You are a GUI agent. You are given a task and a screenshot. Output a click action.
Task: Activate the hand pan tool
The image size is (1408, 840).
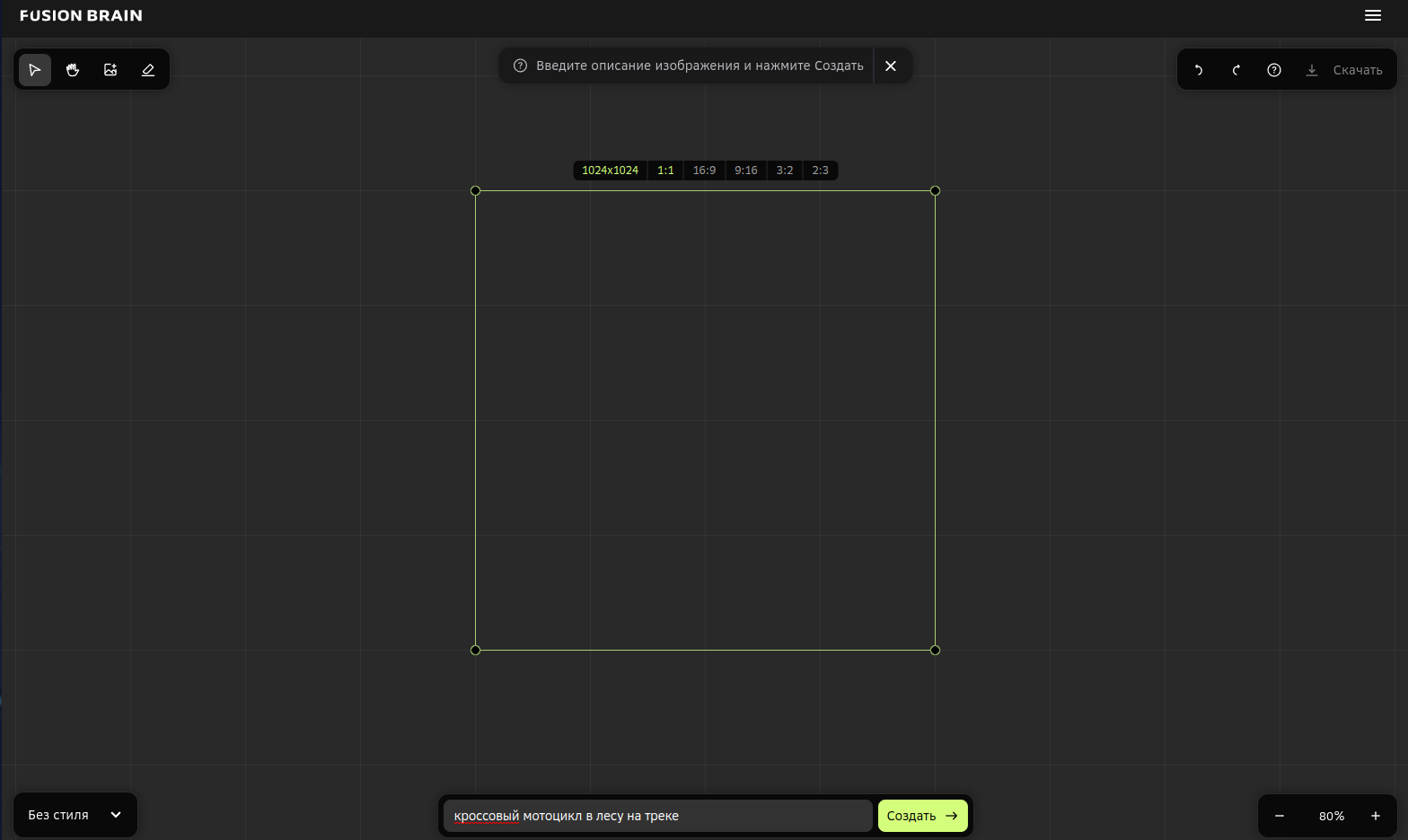coord(73,70)
